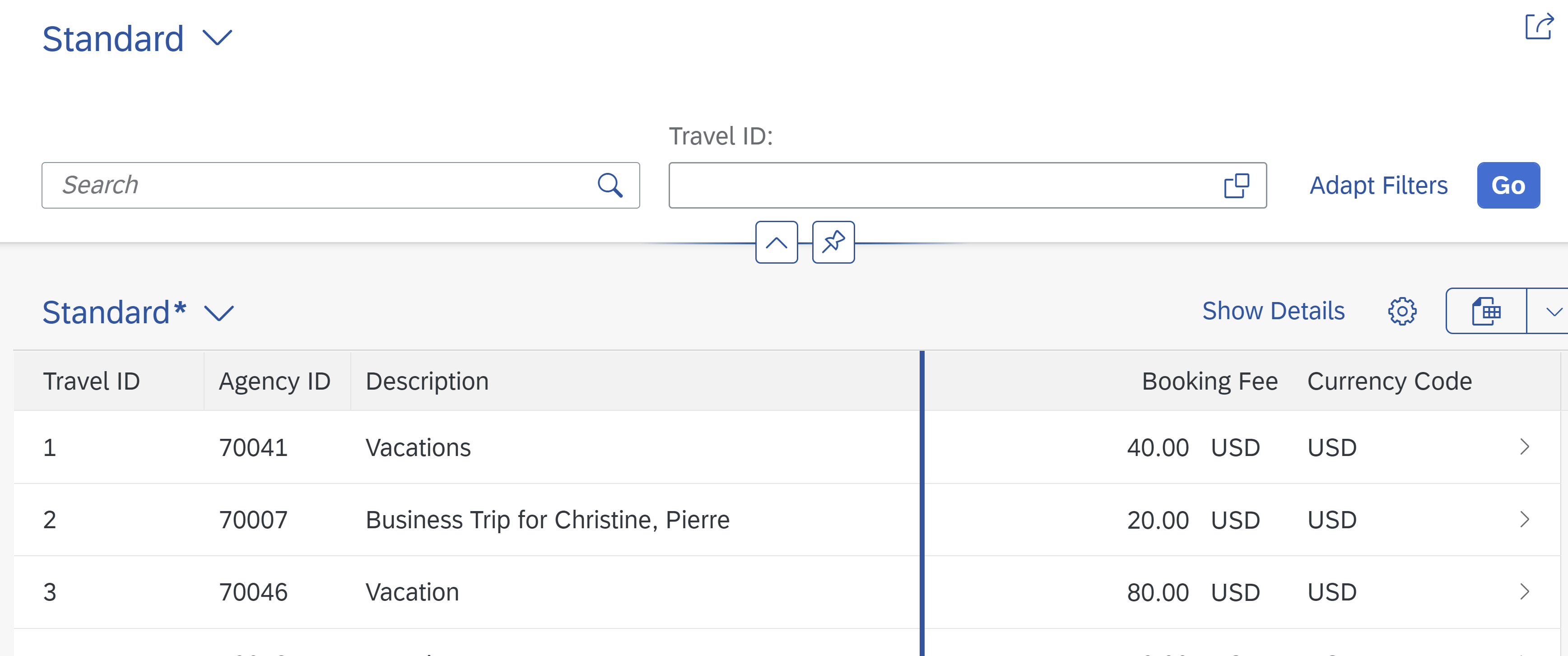Click the Go button
1568x656 pixels.
1508,186
